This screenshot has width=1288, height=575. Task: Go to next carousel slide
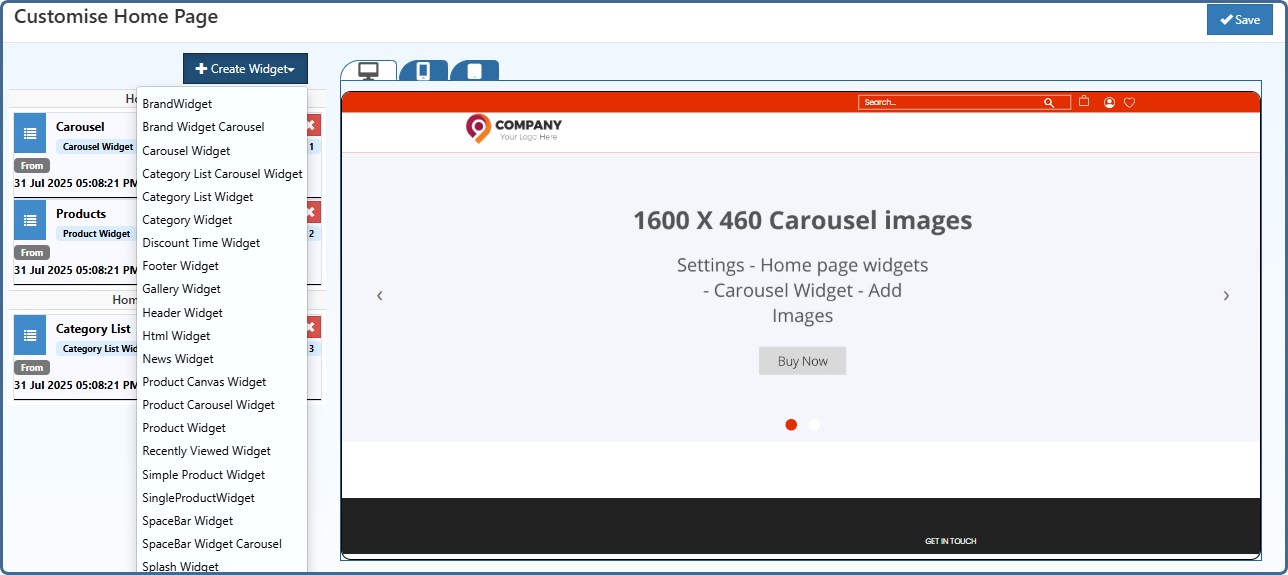coord(1226,295)
